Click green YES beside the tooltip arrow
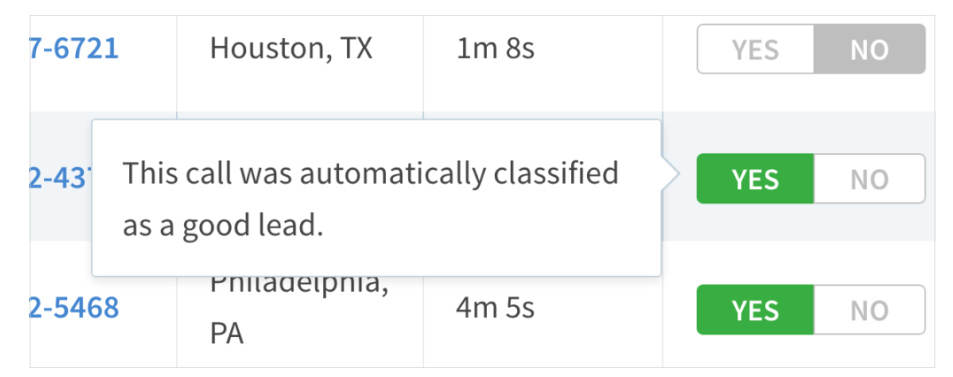This screenshot has width=953, height=377. pyautogui.click(x=755, y=179)
